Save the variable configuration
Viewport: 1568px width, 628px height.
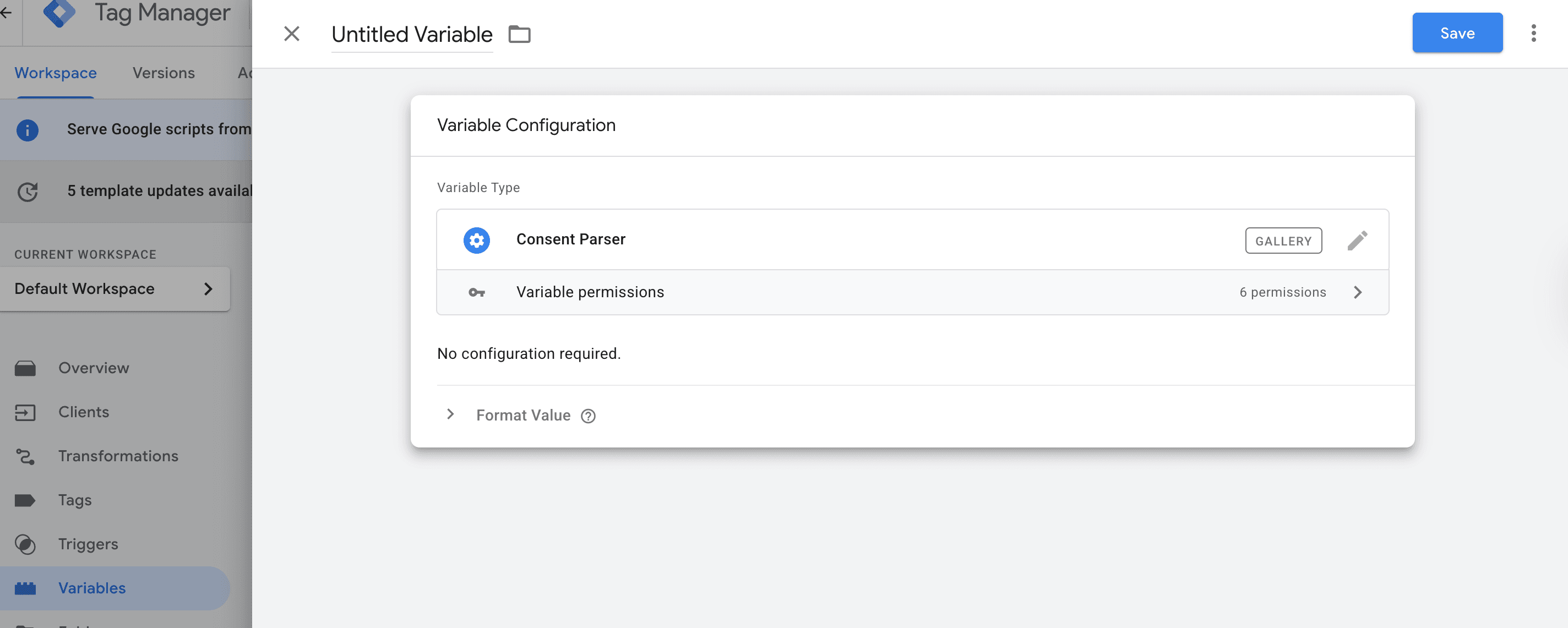(x=1457, y=33)
